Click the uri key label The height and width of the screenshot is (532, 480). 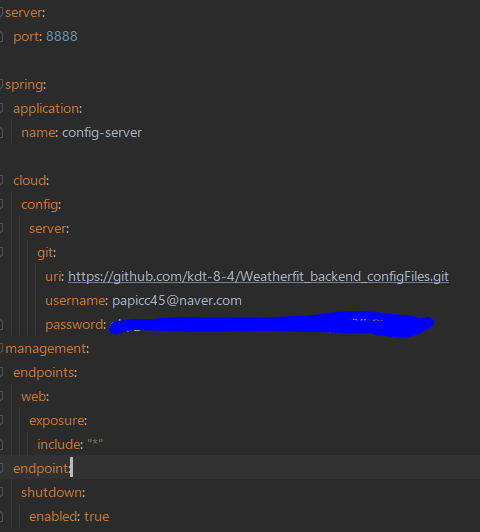pos(53,277)
